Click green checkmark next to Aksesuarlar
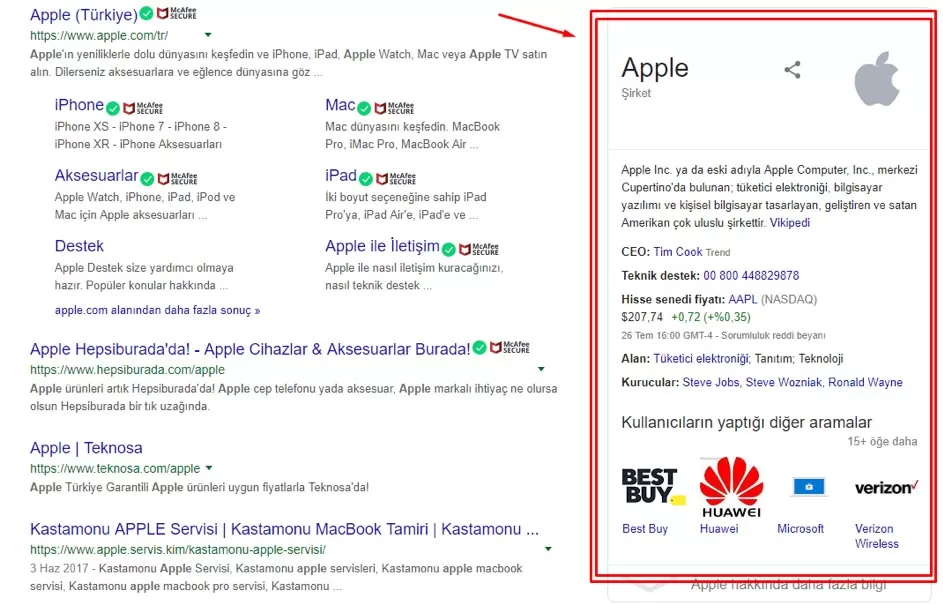Viewport: 943px width, 604px height. pyautogui.click(x=147, y=179)
